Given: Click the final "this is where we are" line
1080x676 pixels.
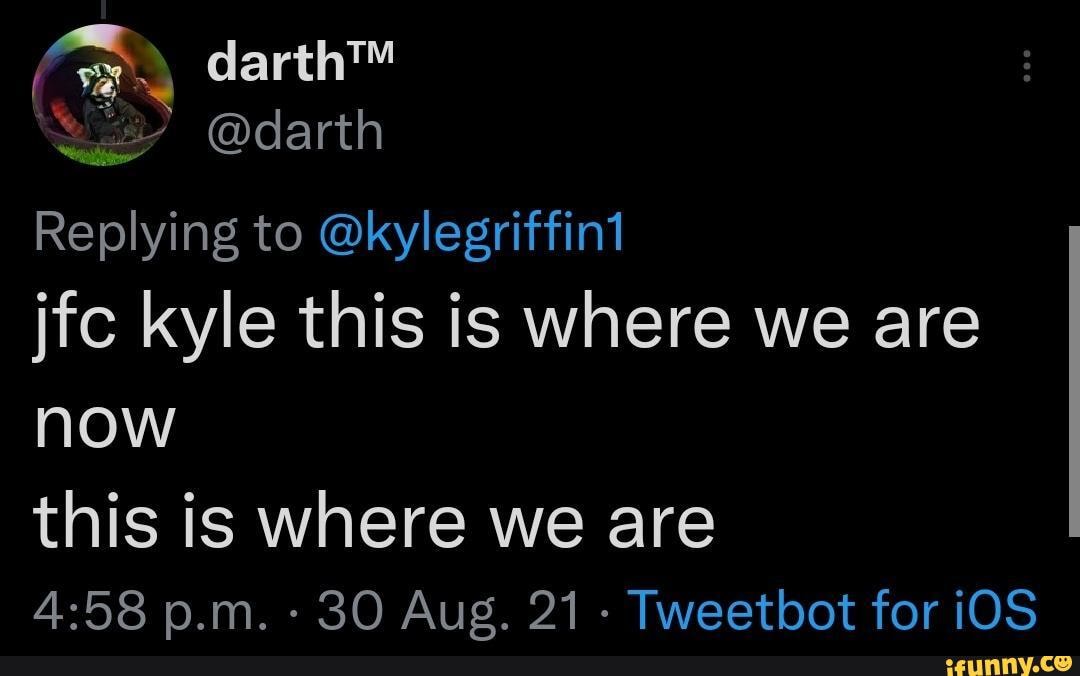Looking at the screenshot, I should tap(374, 522).
